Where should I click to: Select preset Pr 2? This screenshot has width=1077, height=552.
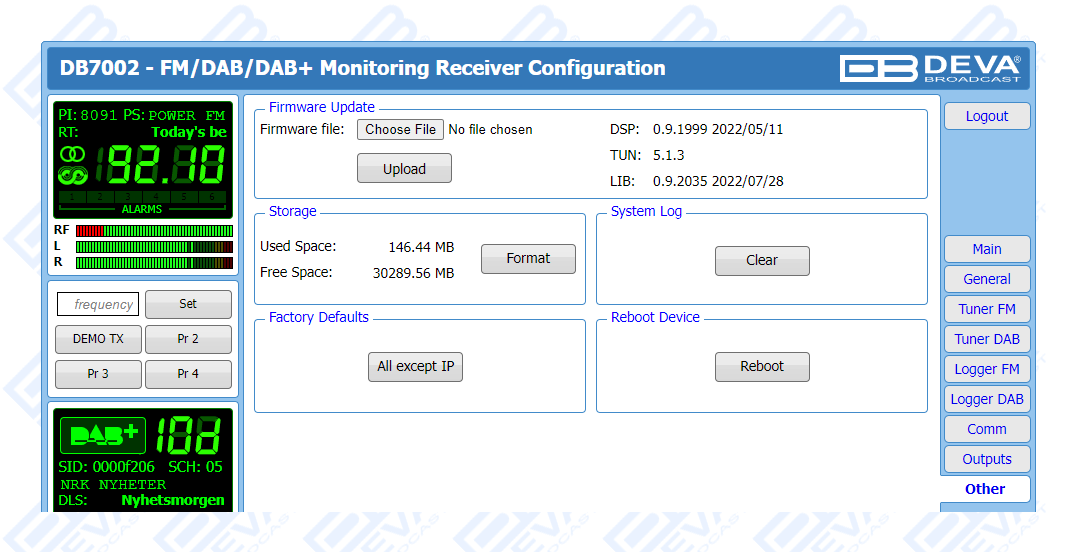point(188,339)
